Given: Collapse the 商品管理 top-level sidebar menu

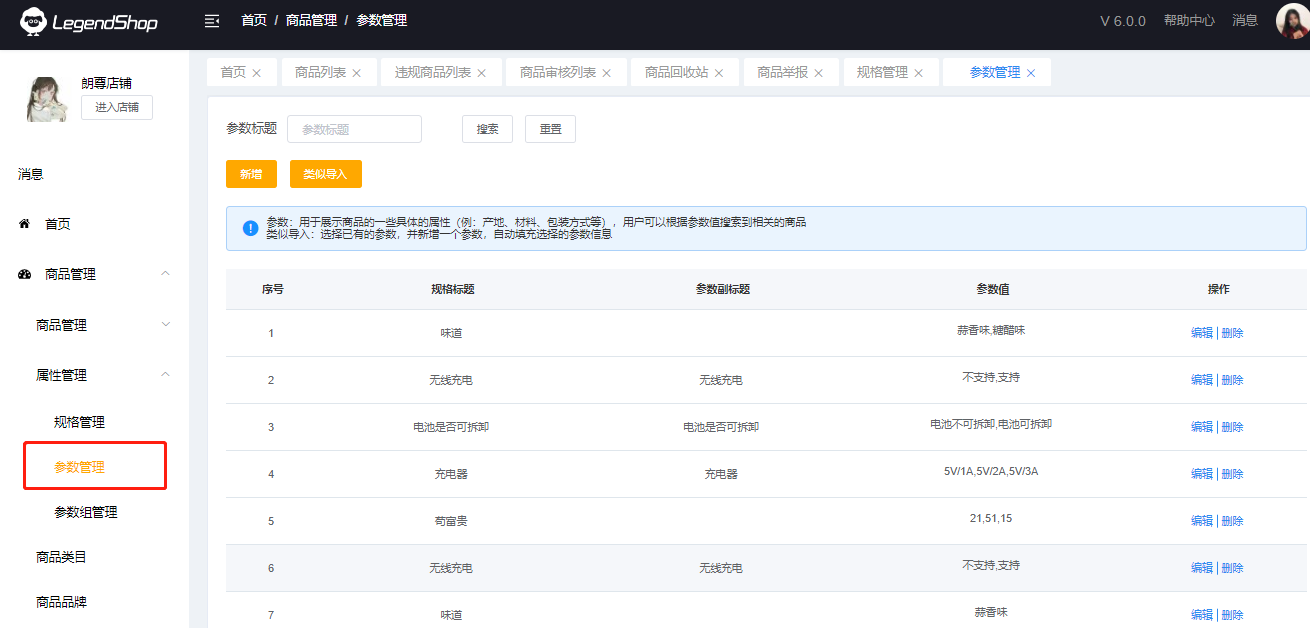Looking at the screenshot, I should (x=166, y=274).
